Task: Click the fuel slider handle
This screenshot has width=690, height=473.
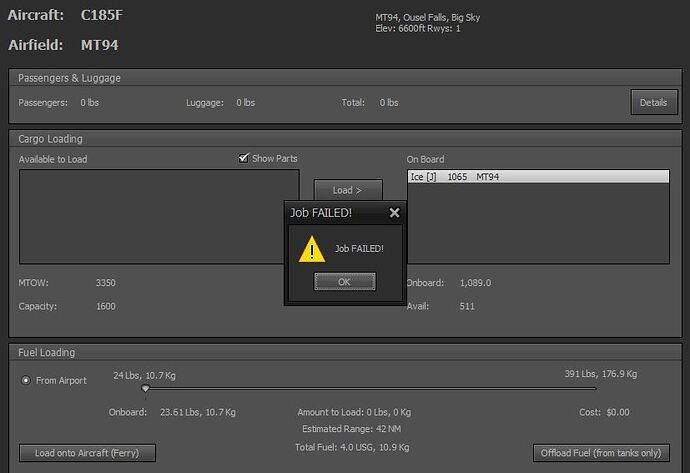Action: (146, 389)
